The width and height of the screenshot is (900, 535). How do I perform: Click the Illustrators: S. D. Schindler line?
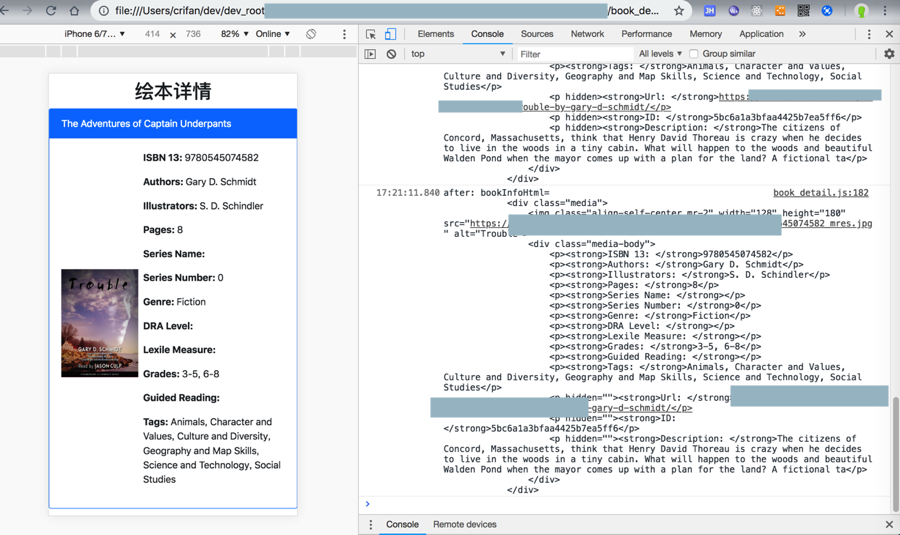pyautogui.click(x=203, y=206)
